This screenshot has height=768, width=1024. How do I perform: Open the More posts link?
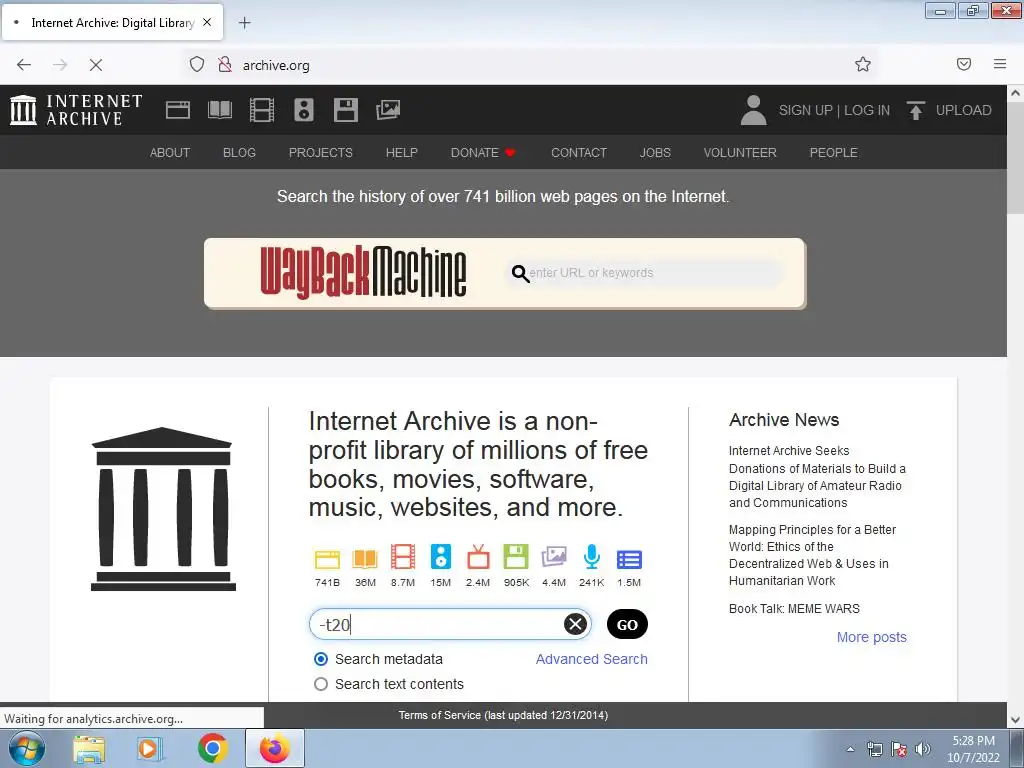pos(872,637)
